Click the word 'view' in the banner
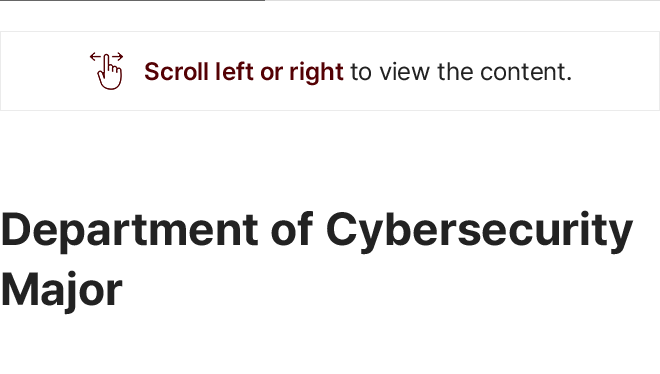 click(405, 72)
